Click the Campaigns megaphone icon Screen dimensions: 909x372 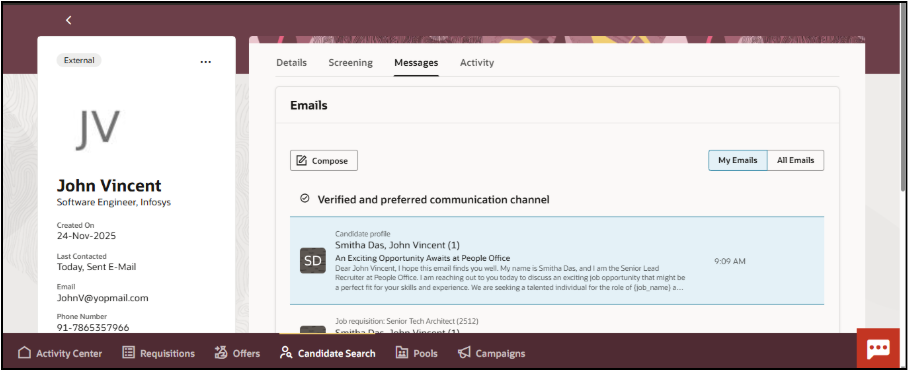(x=464, y=353)
